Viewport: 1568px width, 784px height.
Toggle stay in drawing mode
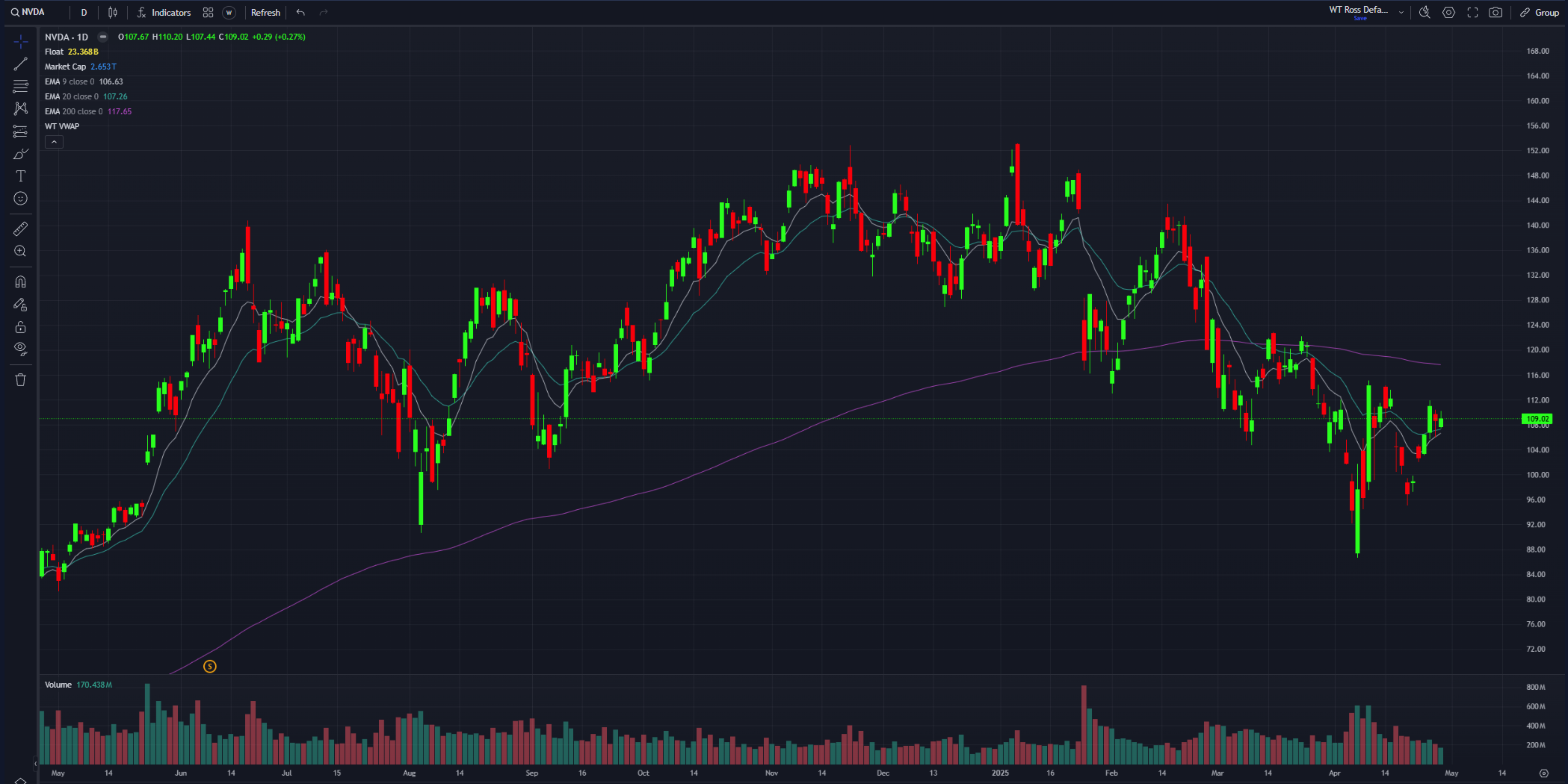(20, 304)
